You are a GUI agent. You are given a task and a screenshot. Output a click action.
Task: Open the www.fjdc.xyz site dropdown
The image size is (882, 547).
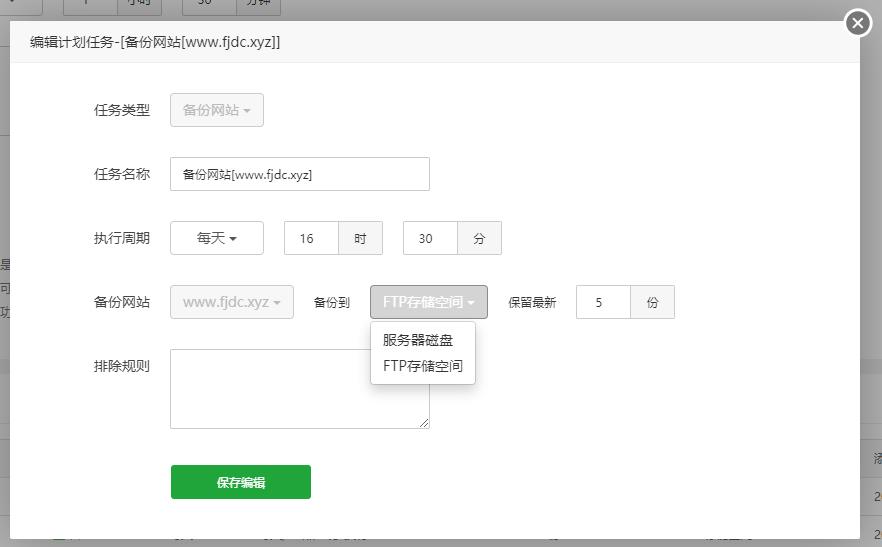[232, 302]
